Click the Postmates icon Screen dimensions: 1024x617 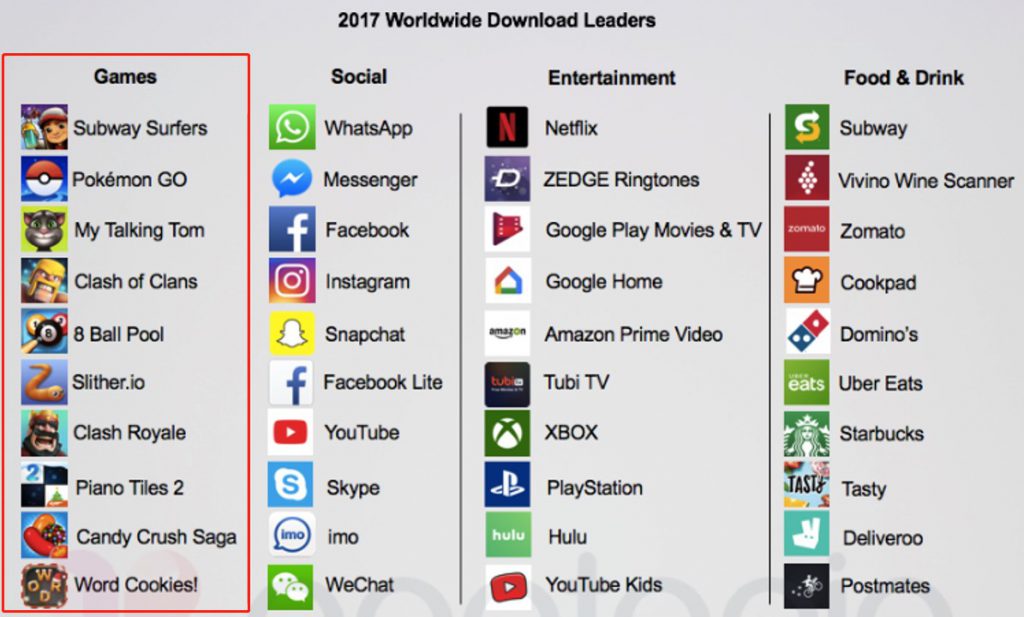click(x=807, y=586)
